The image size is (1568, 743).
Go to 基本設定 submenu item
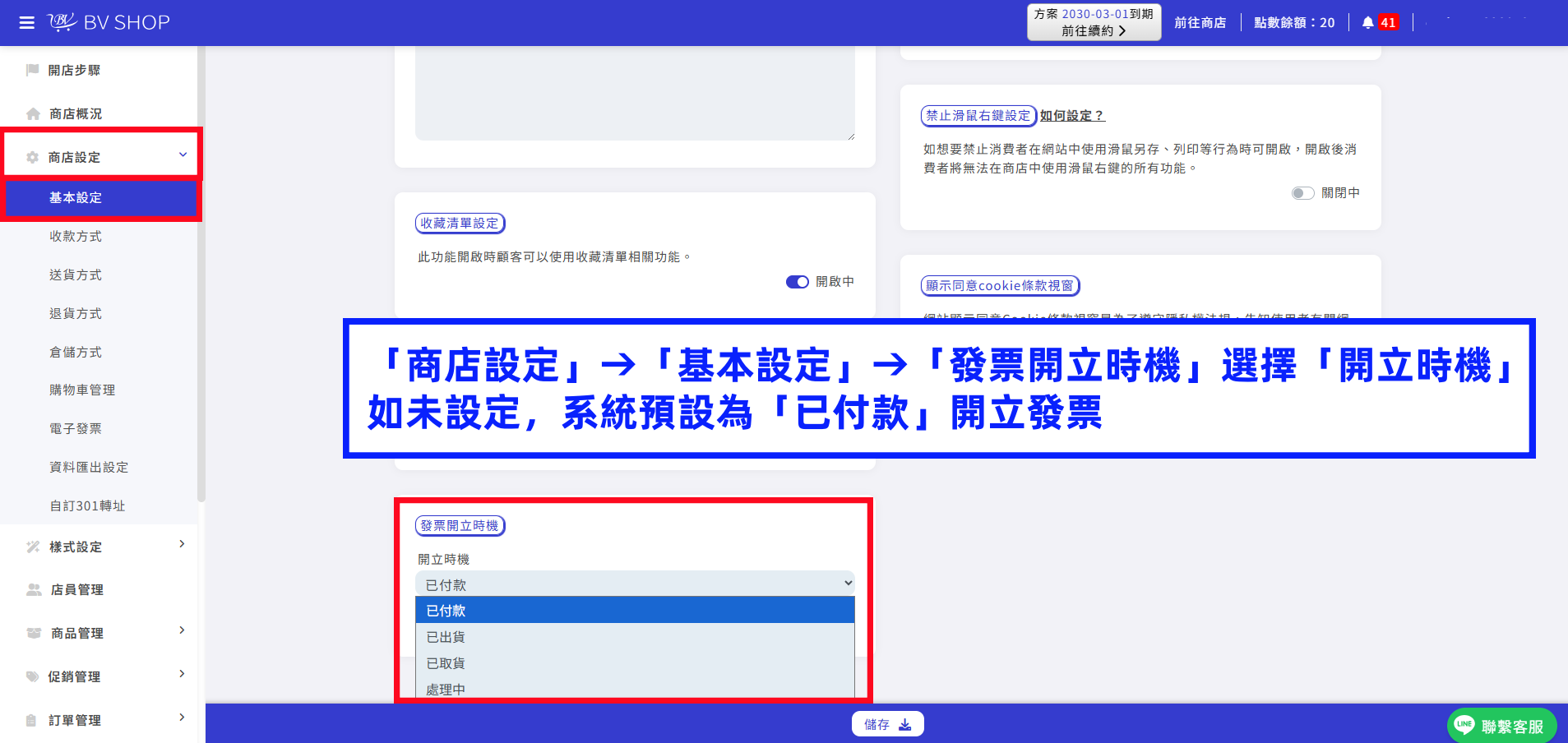coord(101,198)
